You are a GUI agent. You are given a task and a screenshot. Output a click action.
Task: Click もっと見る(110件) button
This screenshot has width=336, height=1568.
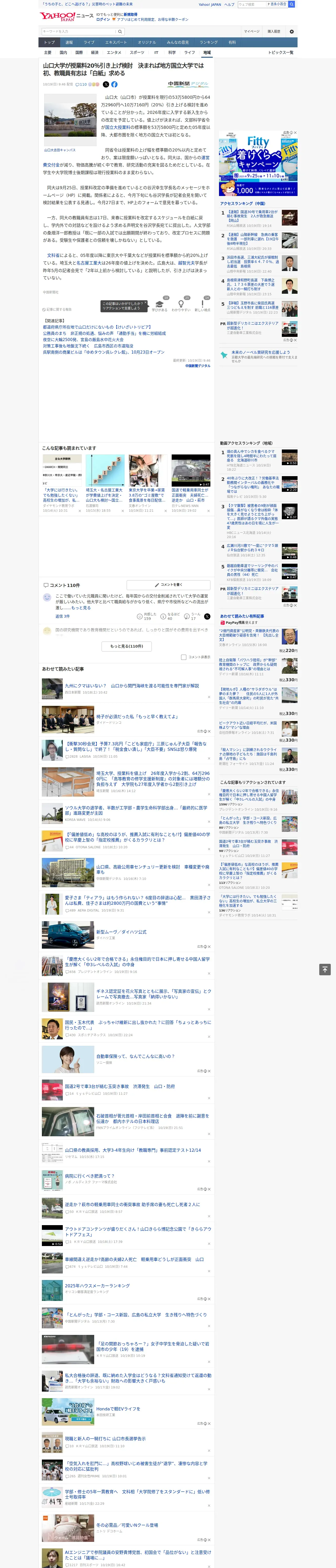coord(127,647)
